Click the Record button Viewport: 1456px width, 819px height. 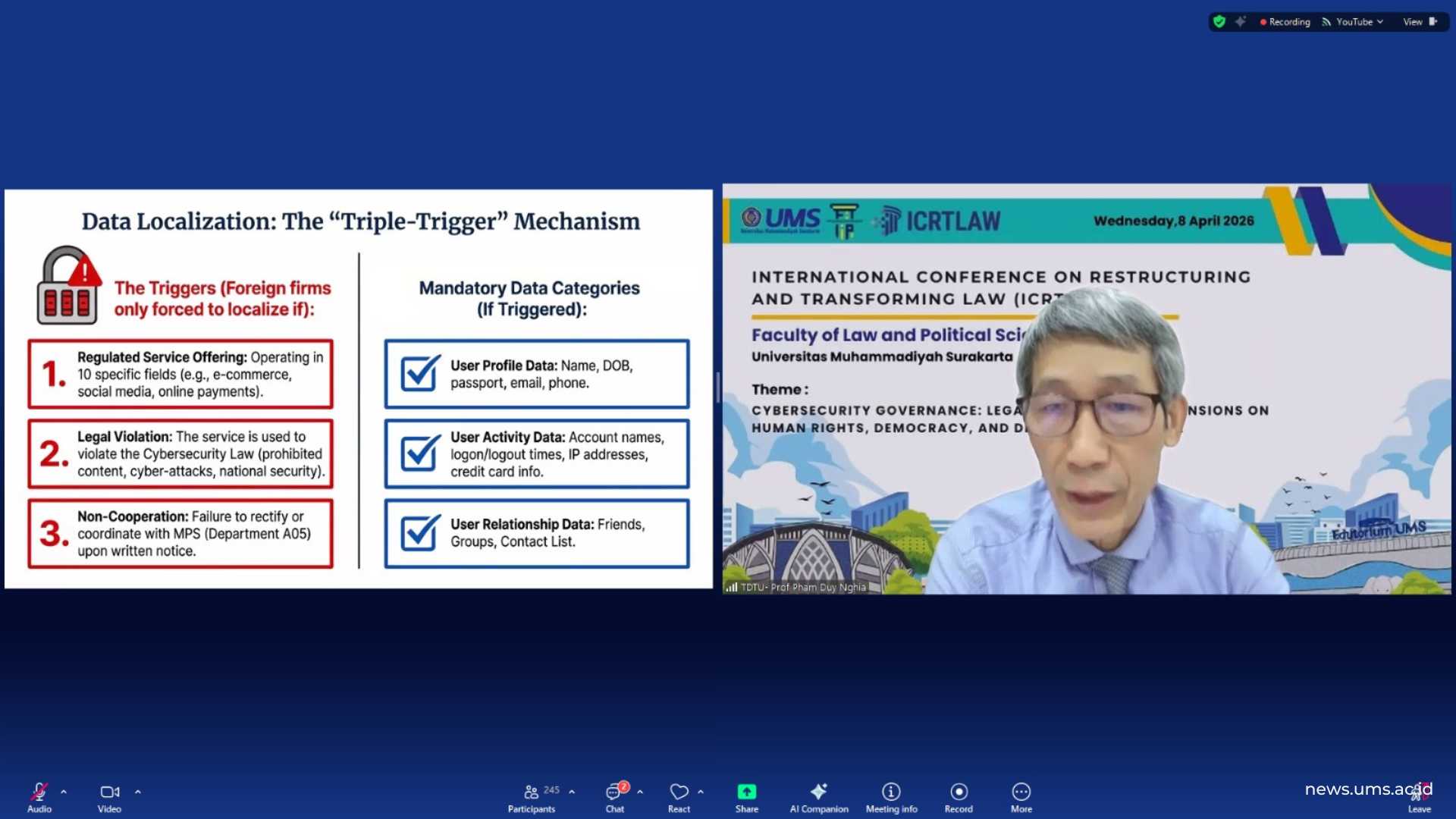click(959, 792)
